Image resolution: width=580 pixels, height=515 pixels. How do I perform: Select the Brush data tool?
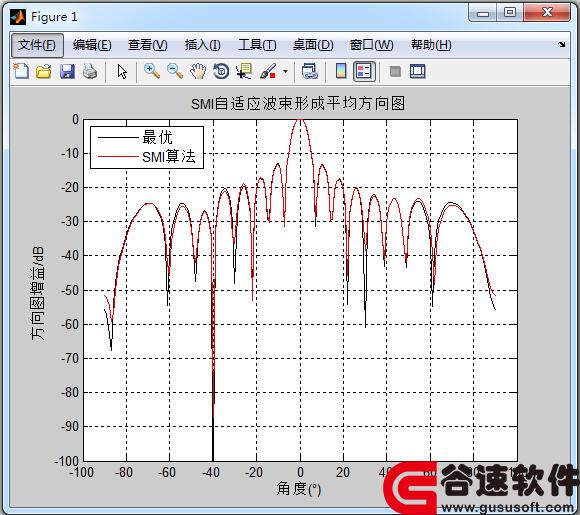[268, 71]
